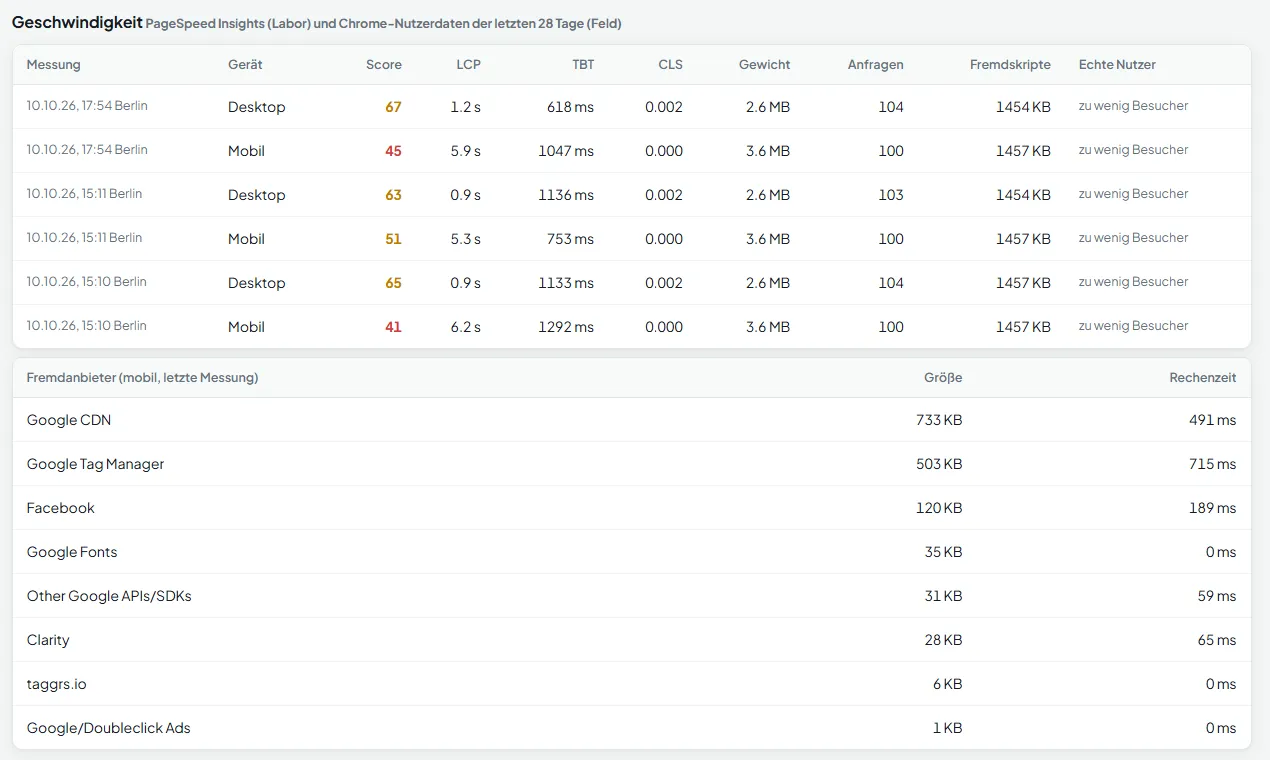Viewport: 1270px width, 760px height.
Task: Click TBT value '1292 ms'
Action: (x=566, y=327)
